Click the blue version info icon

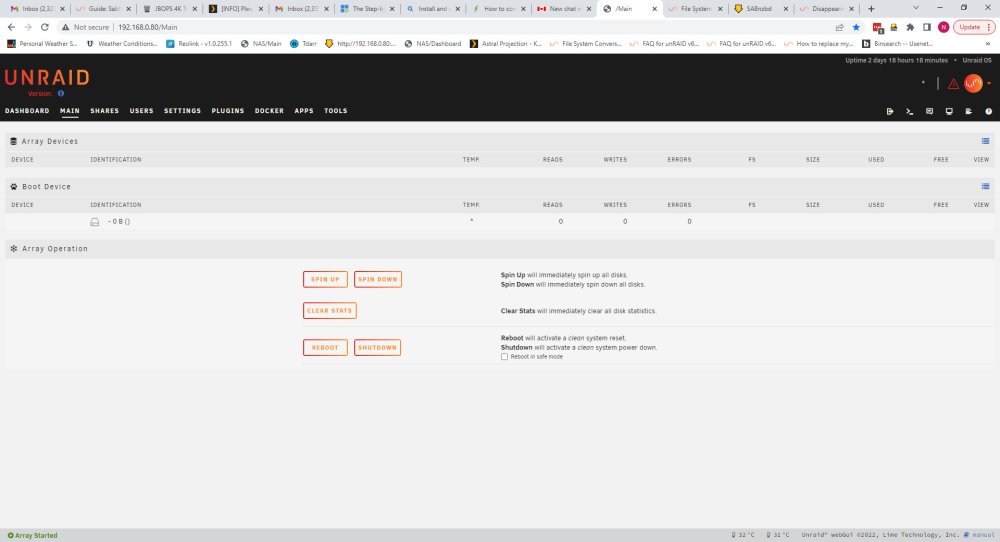pos(61,93)
